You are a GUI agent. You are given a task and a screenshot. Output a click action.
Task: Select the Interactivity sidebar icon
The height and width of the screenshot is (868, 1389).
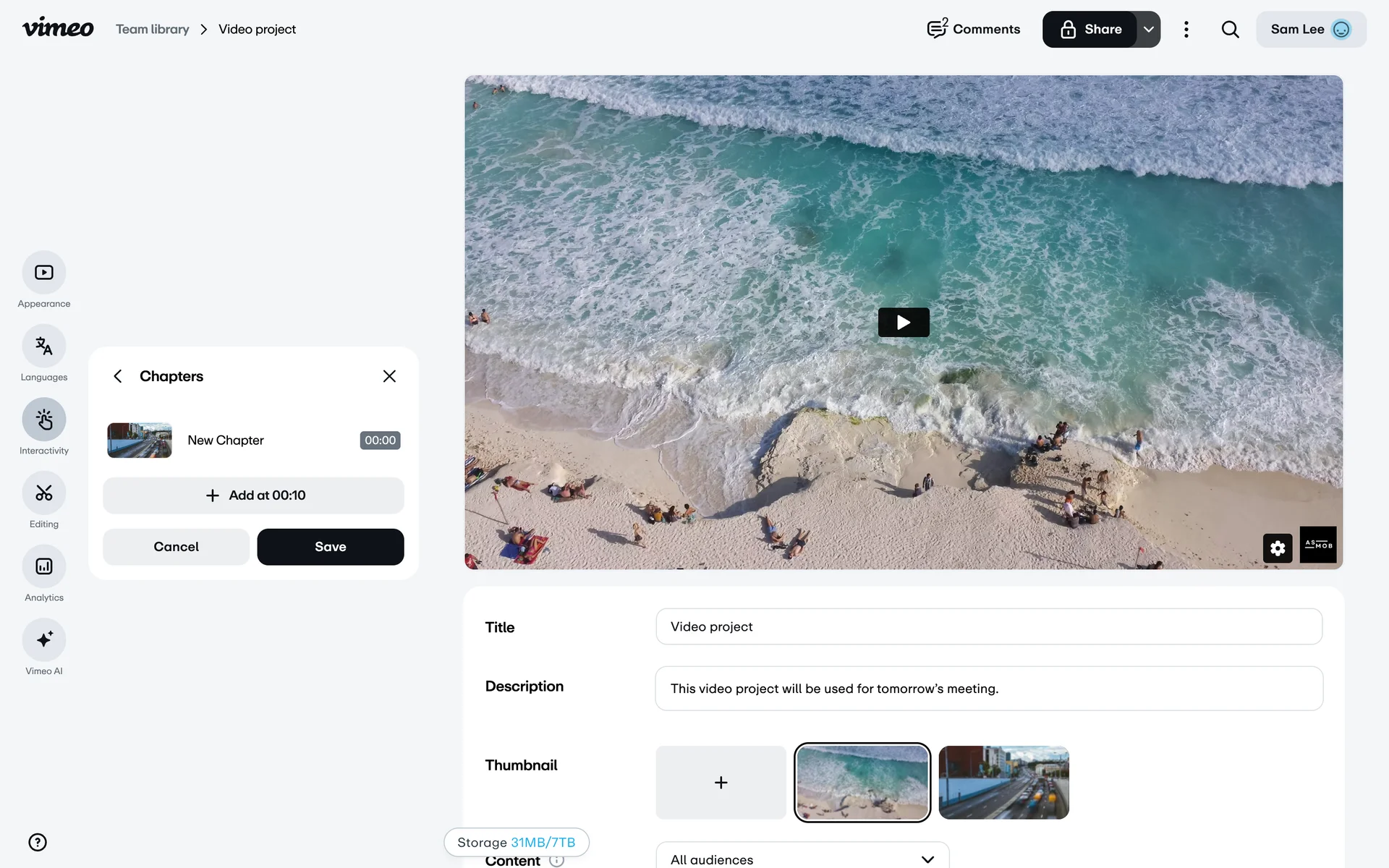[44, 420]
